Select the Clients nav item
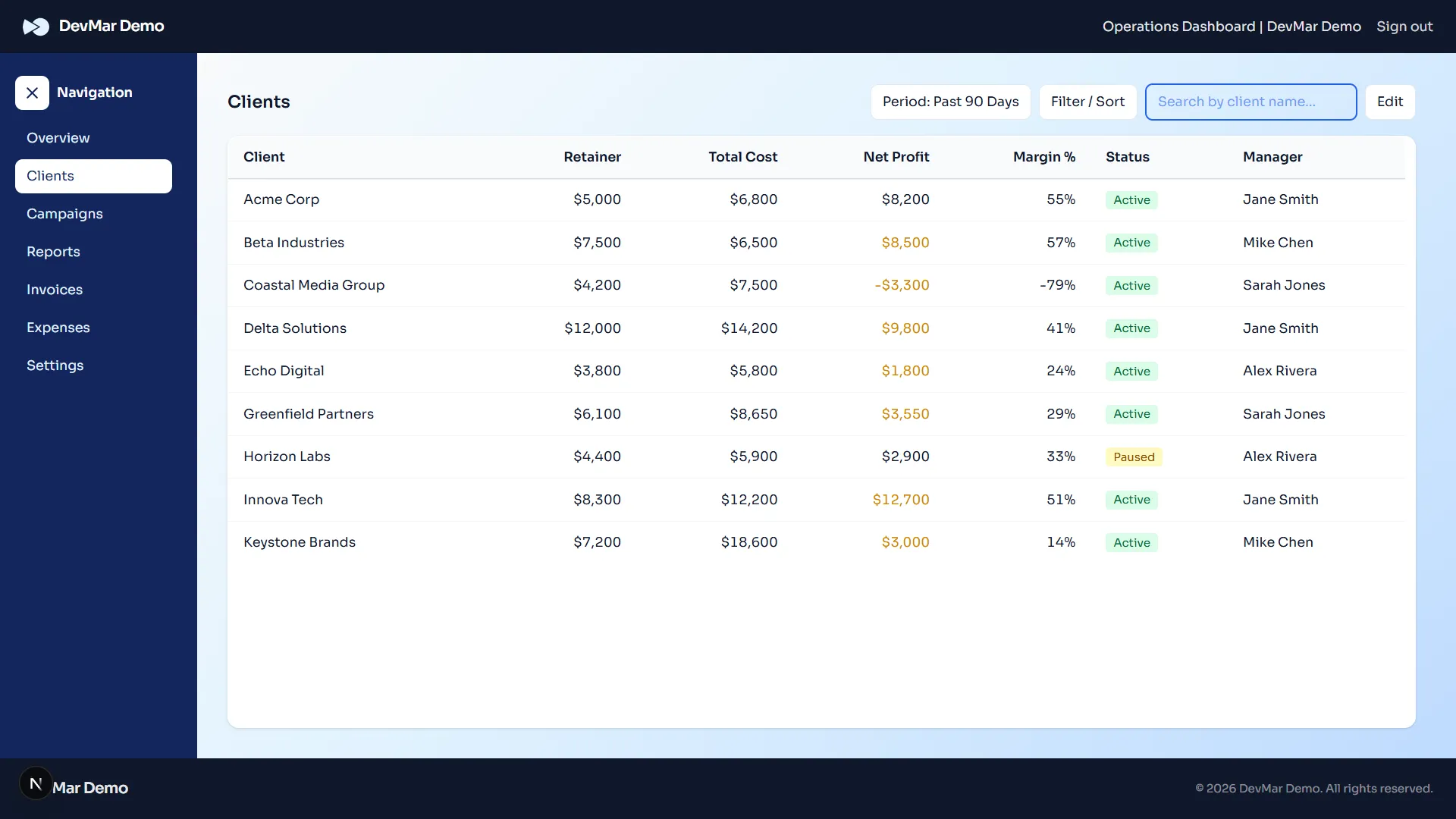The width and height of the screenshot is (1456, 819). (x=50, y=176)
